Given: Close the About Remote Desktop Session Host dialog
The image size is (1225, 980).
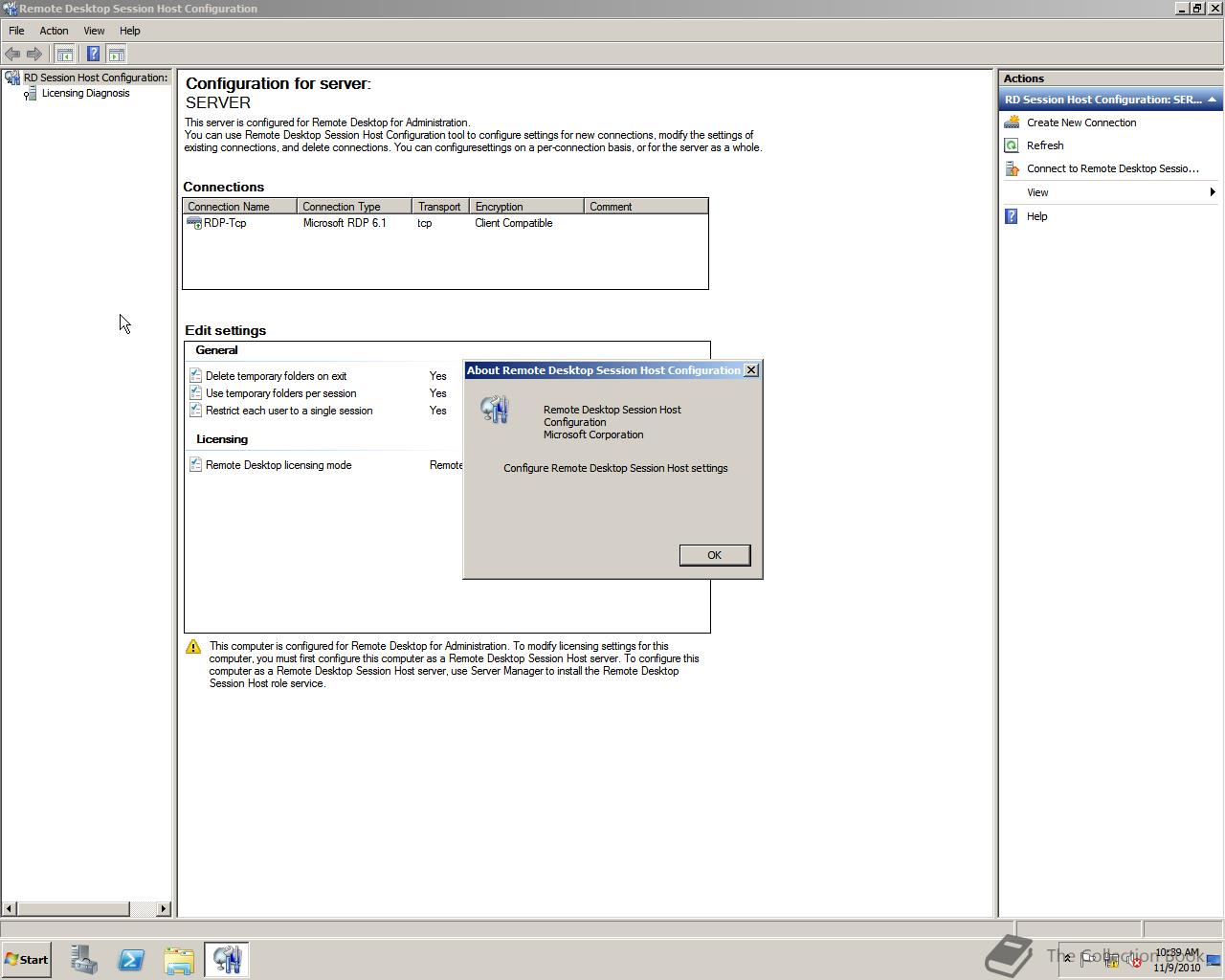Looking at the screenshot, I should point(751,370).
